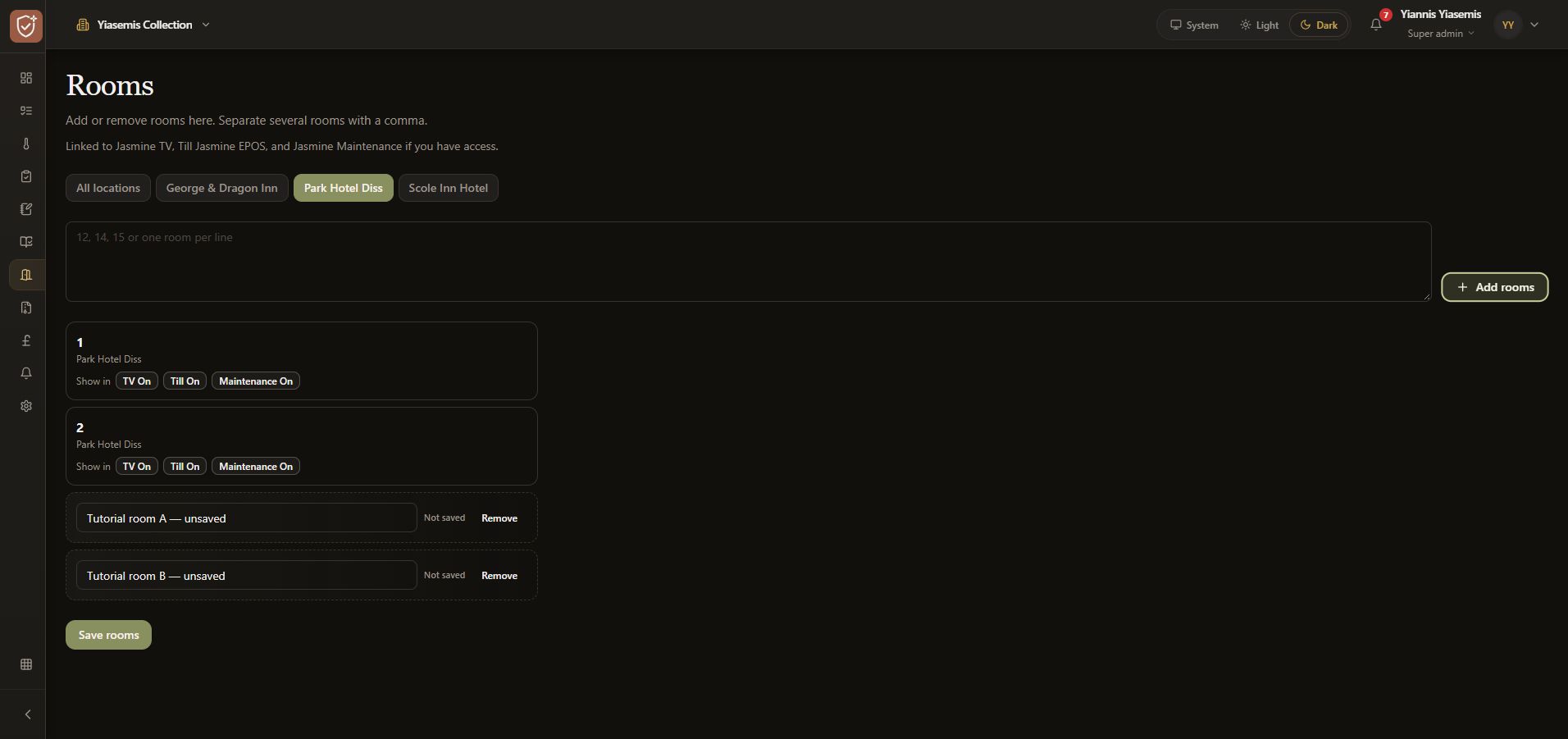Select the Park Hotel Diss tab
This screenshot has width=1568, height=739.
click(x=344, y=188)
